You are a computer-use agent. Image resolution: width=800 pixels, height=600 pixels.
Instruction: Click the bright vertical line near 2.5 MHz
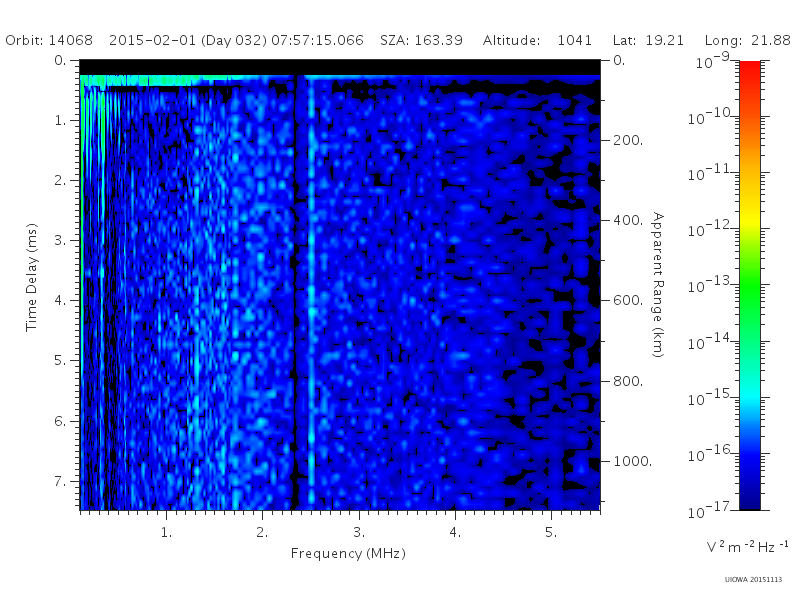(x=311, y=293)
